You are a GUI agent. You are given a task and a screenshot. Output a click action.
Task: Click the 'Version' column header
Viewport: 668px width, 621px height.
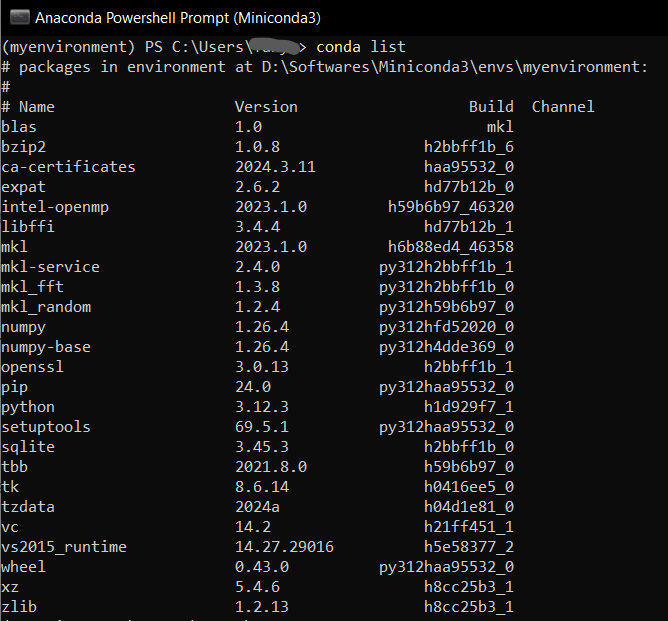pyautogui.click(x=266, y=107)
